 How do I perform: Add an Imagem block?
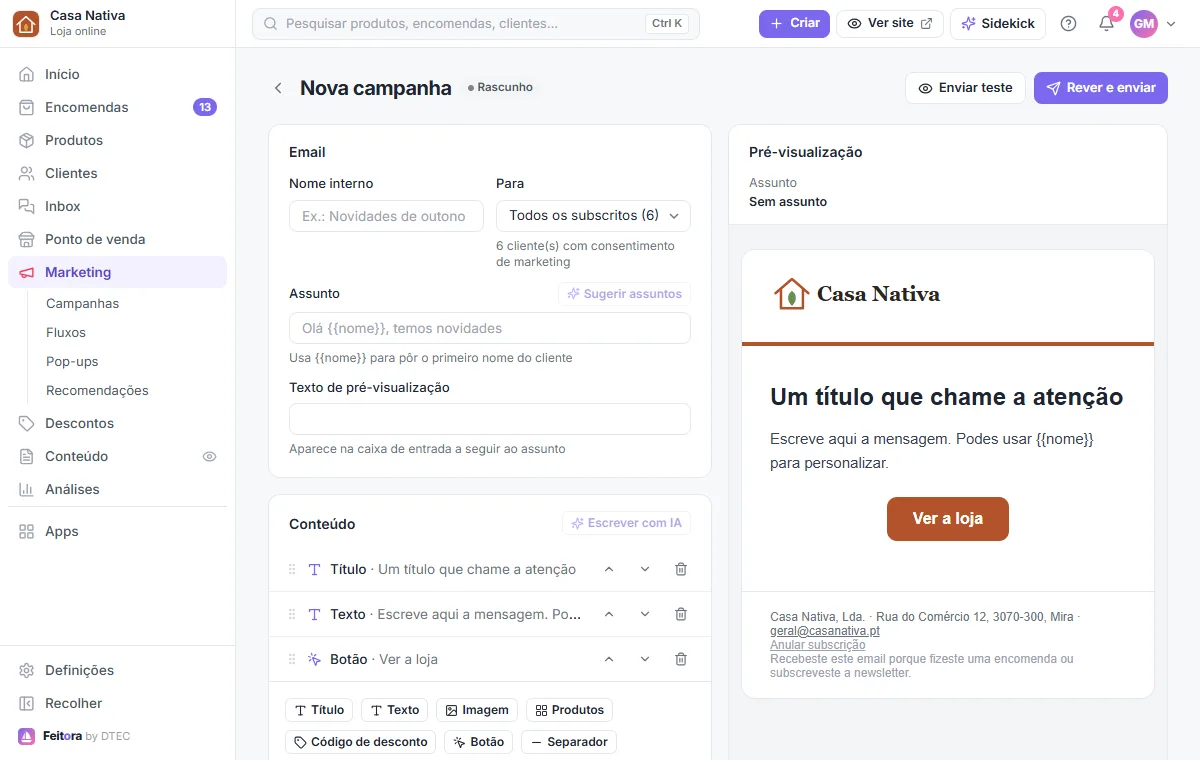[477, 710]
